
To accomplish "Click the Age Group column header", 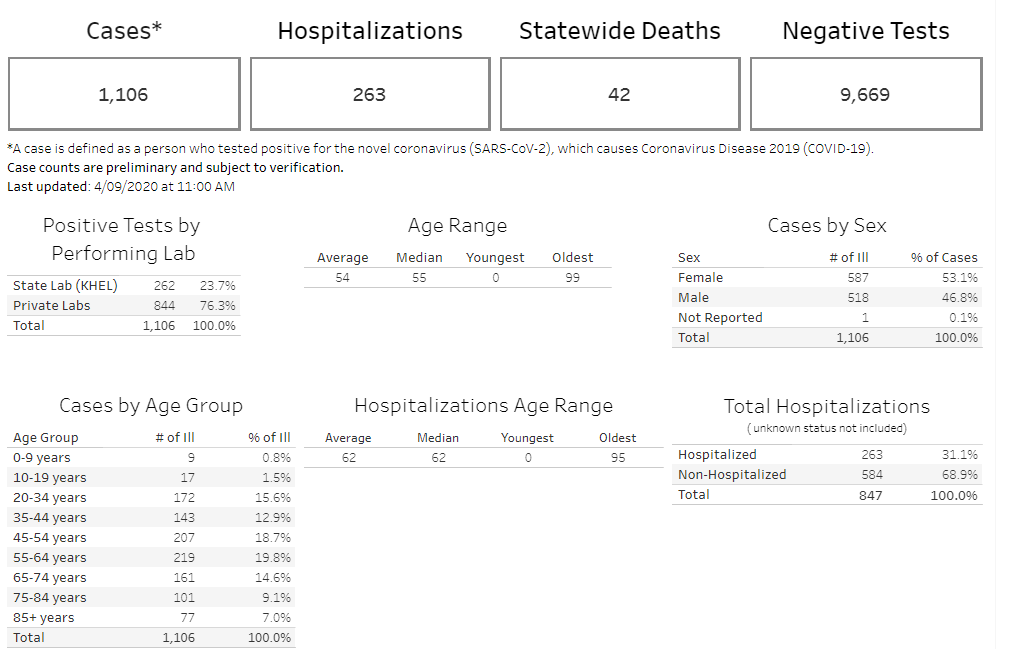I will coord(45,437).
